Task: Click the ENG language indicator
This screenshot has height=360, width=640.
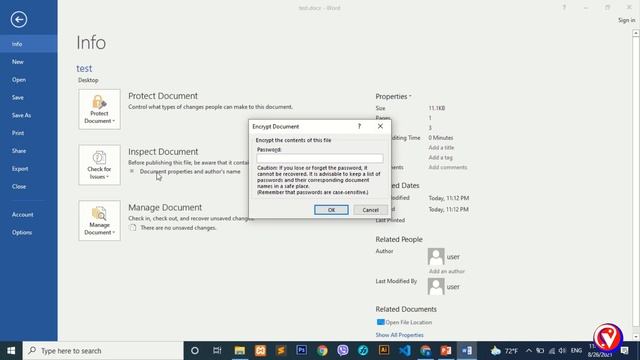Action: (x=576, y=351)
